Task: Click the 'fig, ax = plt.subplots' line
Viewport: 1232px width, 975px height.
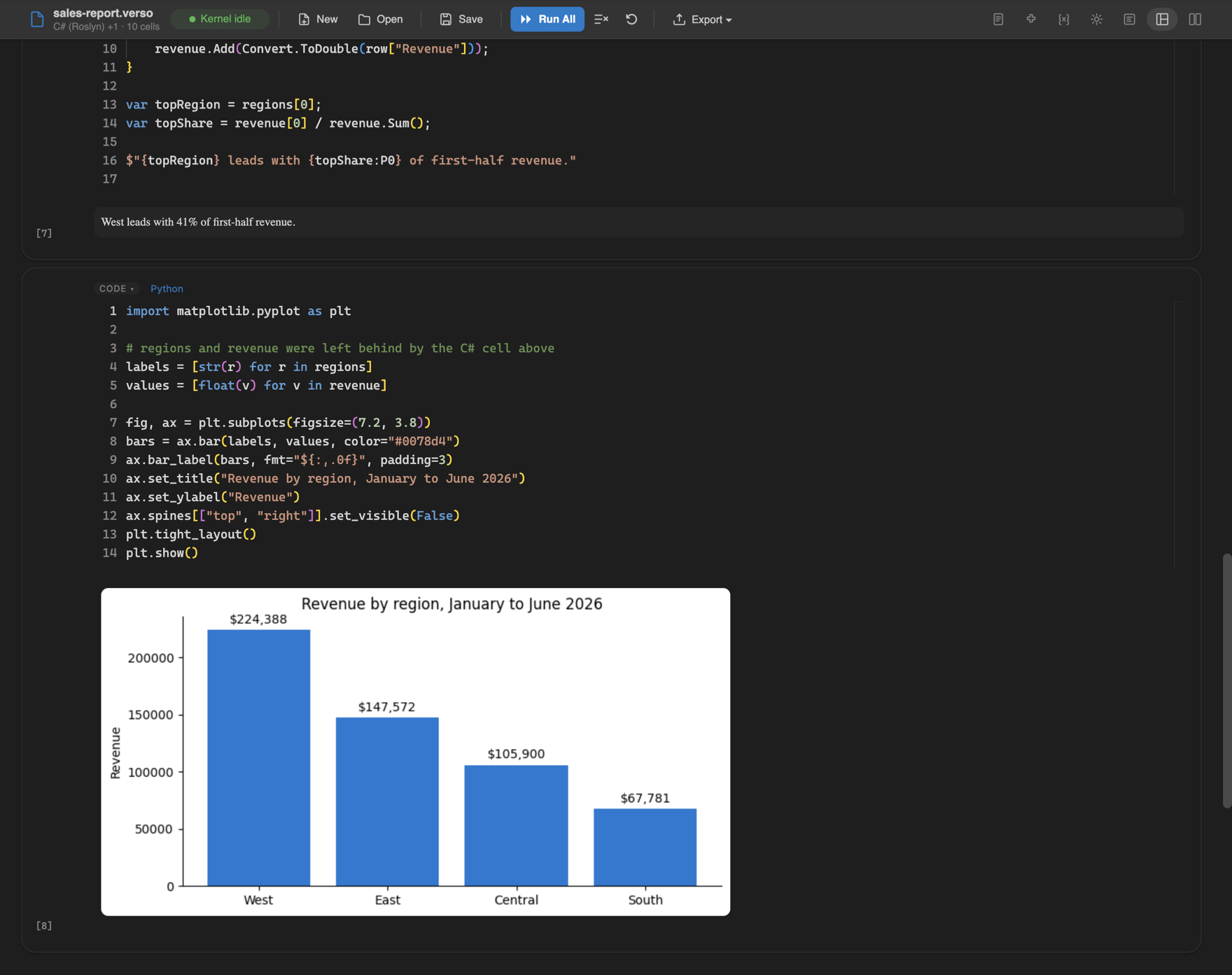Action: coord(279,423)
